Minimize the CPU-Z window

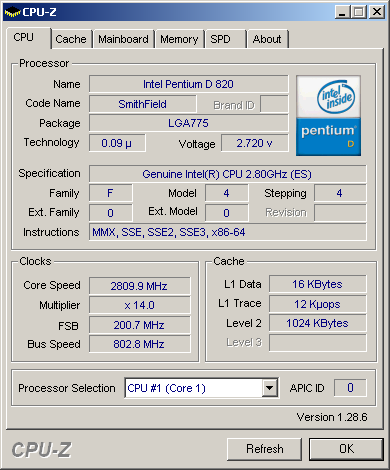point(342,12)
